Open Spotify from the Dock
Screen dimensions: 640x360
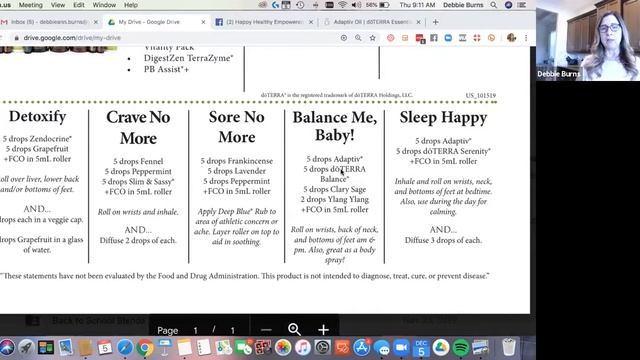[460, 348]
